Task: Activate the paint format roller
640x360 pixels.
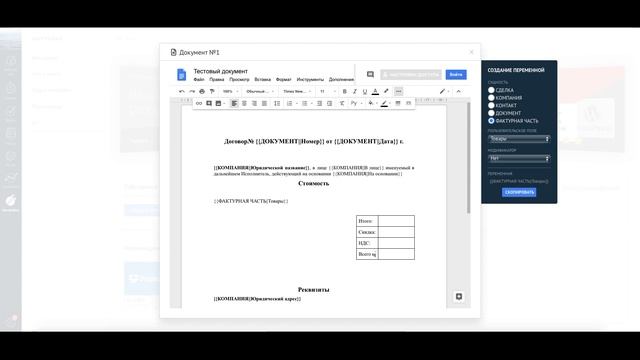Action: pyautogui.click(x=212, y=91)
